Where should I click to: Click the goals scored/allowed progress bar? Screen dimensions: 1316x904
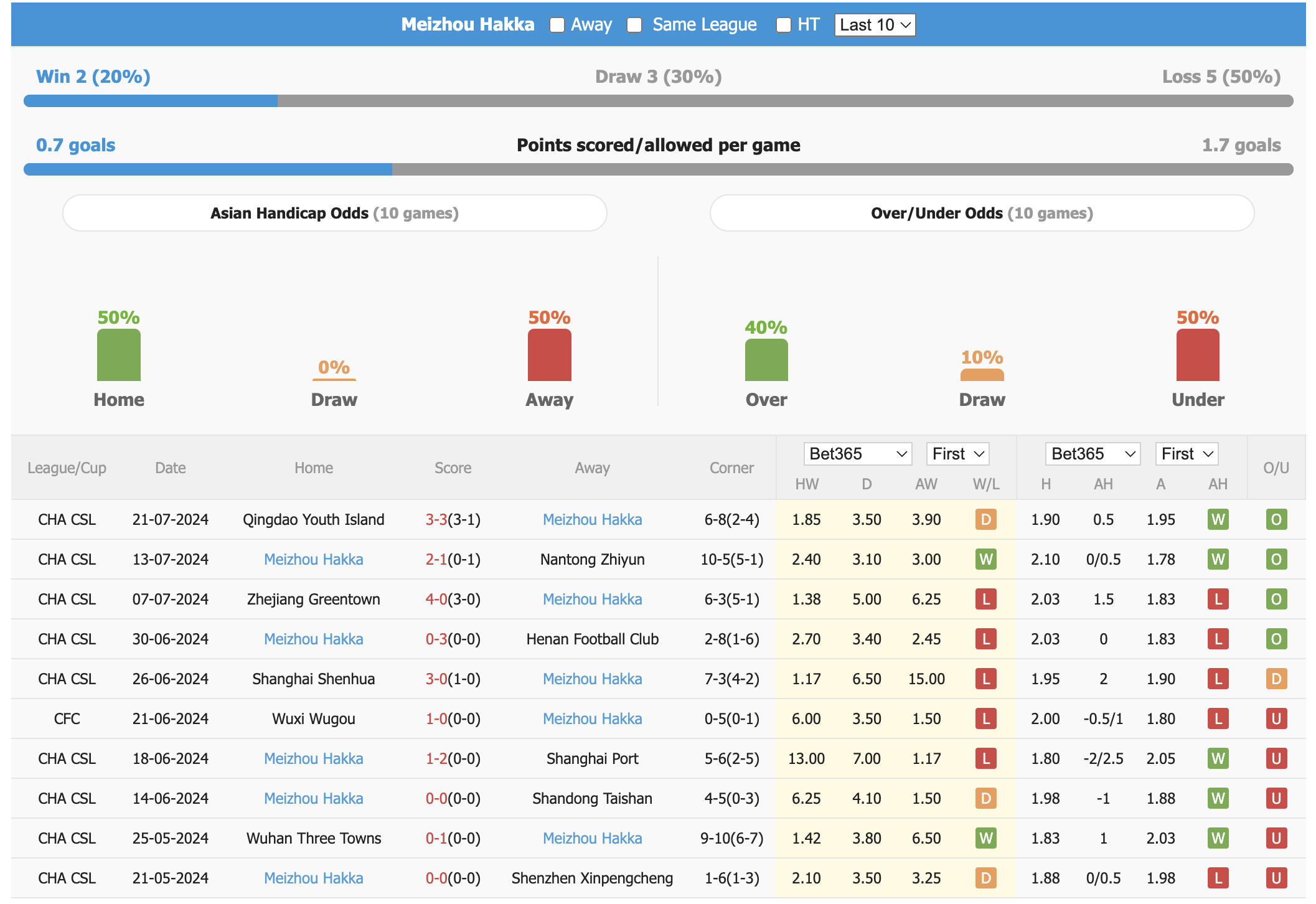point(658,169)
